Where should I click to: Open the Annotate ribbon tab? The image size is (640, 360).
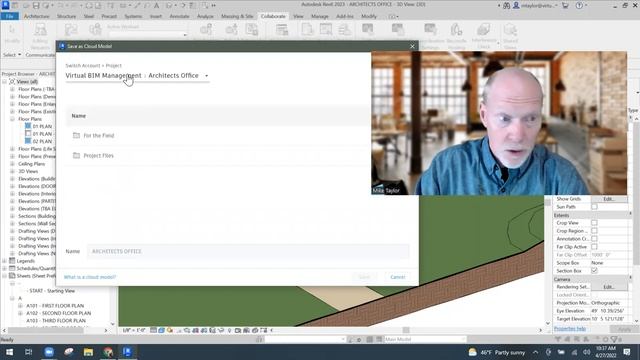179,16
